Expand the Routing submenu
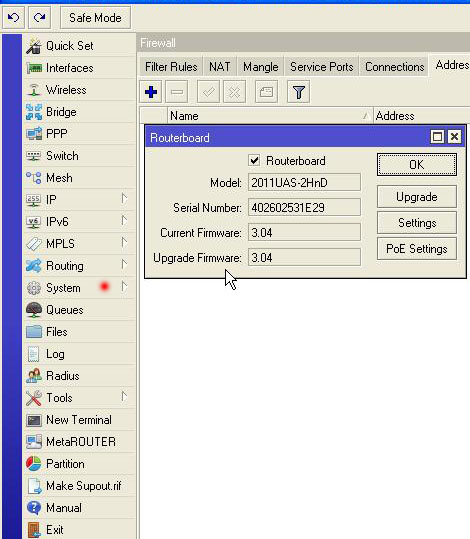The height and width of the screenshot is (539, 470). pos(124,265)
